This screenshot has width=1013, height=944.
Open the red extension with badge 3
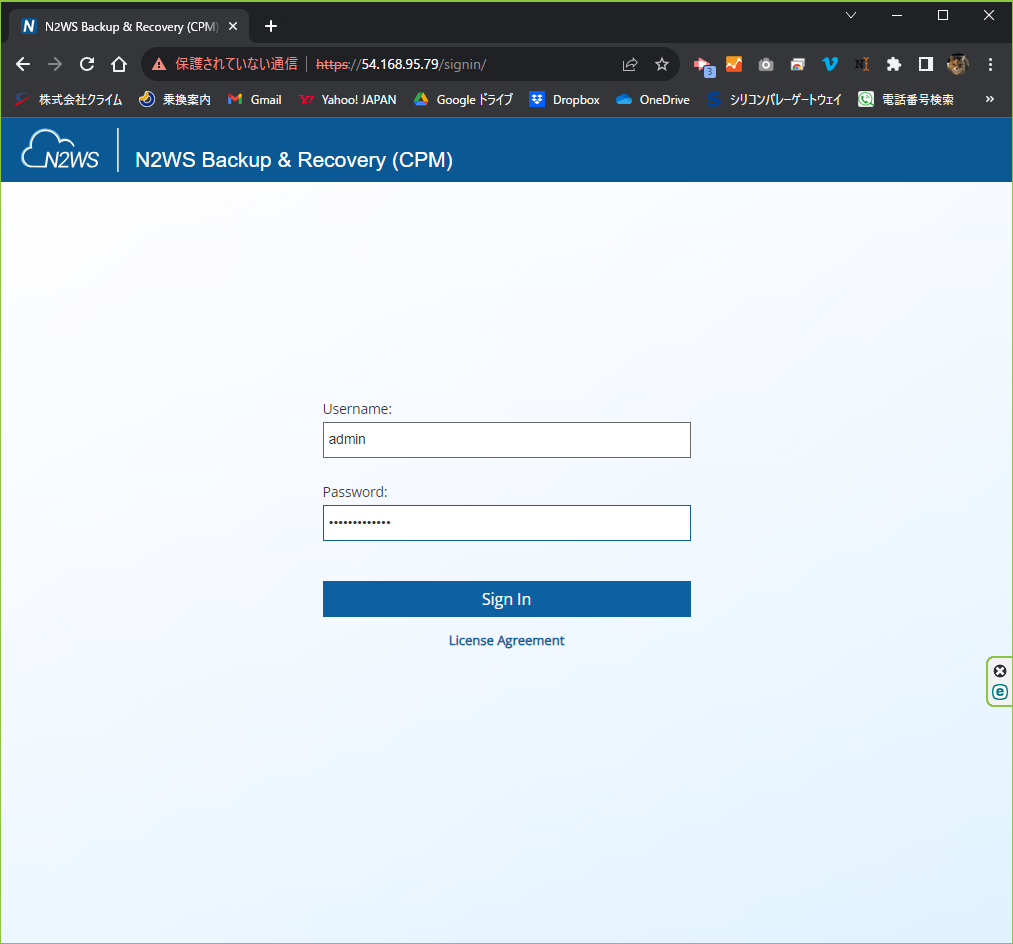tap(704, 65)
